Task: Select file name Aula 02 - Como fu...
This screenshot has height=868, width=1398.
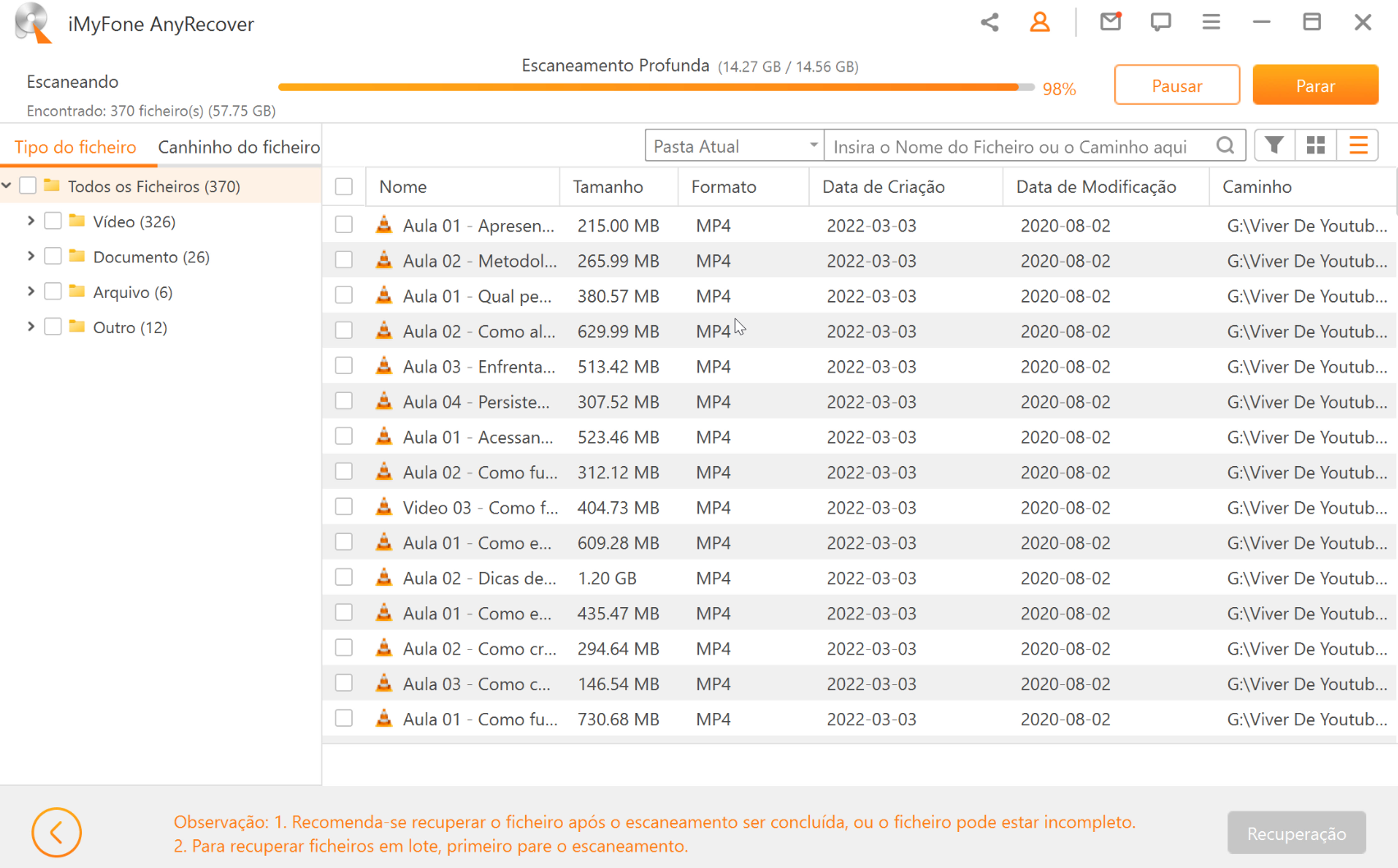Action: coord(480,472)
